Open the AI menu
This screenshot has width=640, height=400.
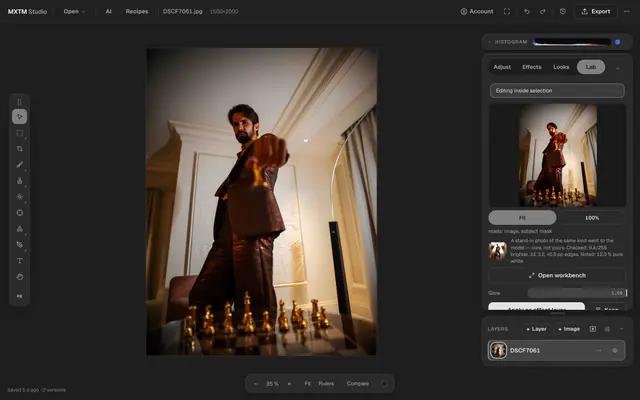109,11
